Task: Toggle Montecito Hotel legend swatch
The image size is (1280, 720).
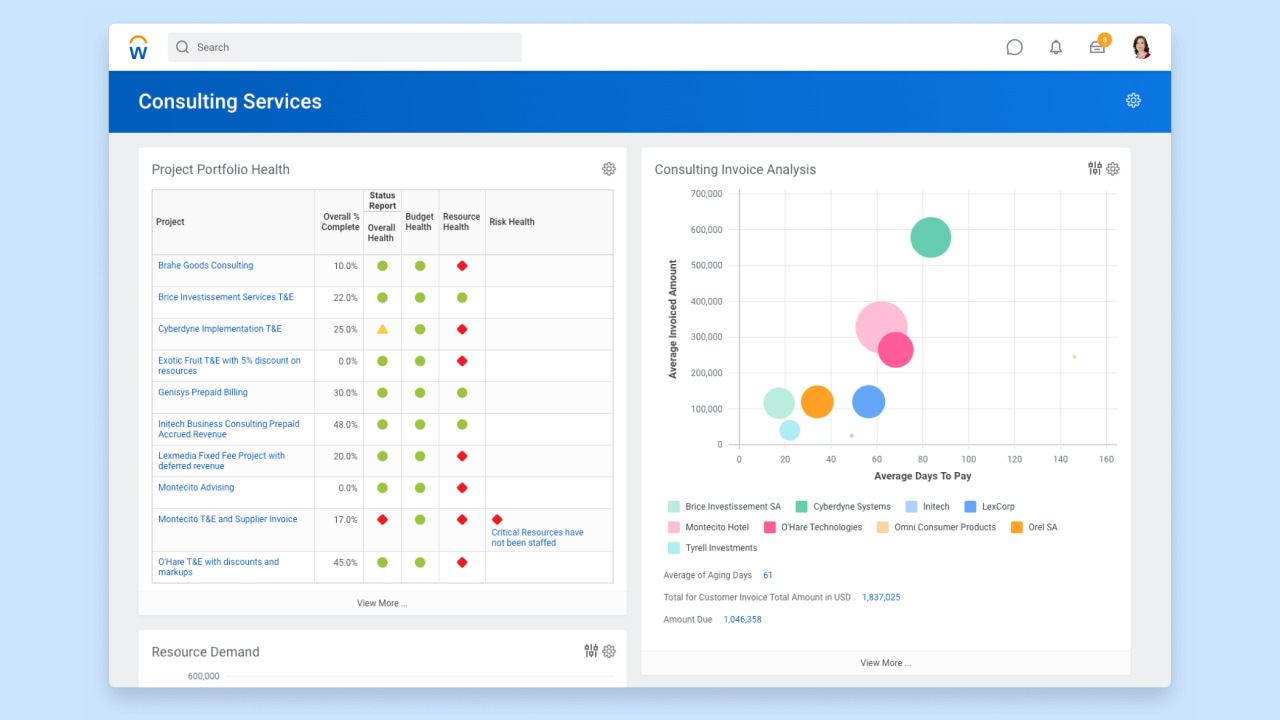Action: (x=674, y=527)
